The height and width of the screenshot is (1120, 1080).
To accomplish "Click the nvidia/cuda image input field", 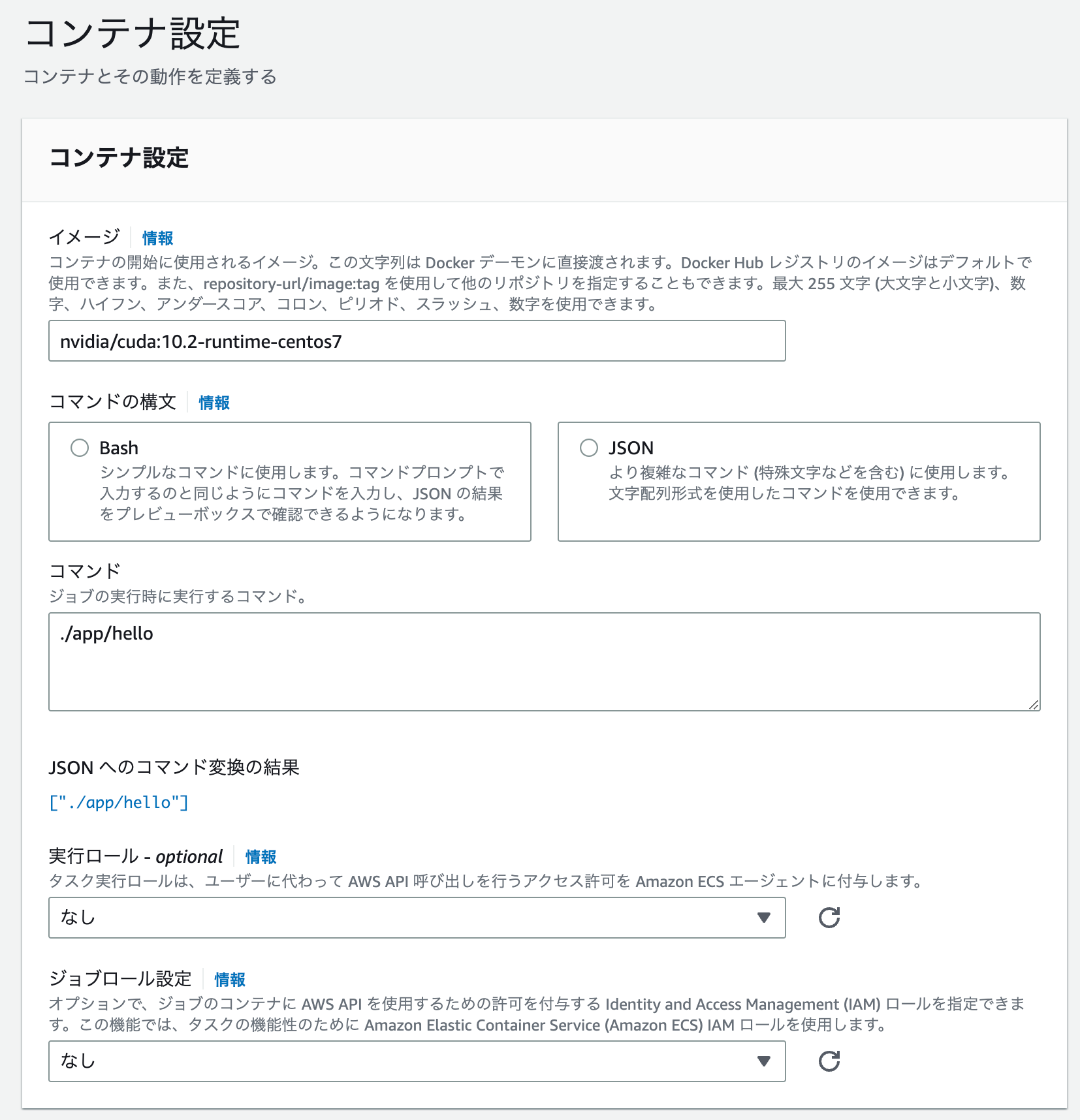I will click(417, 340).
